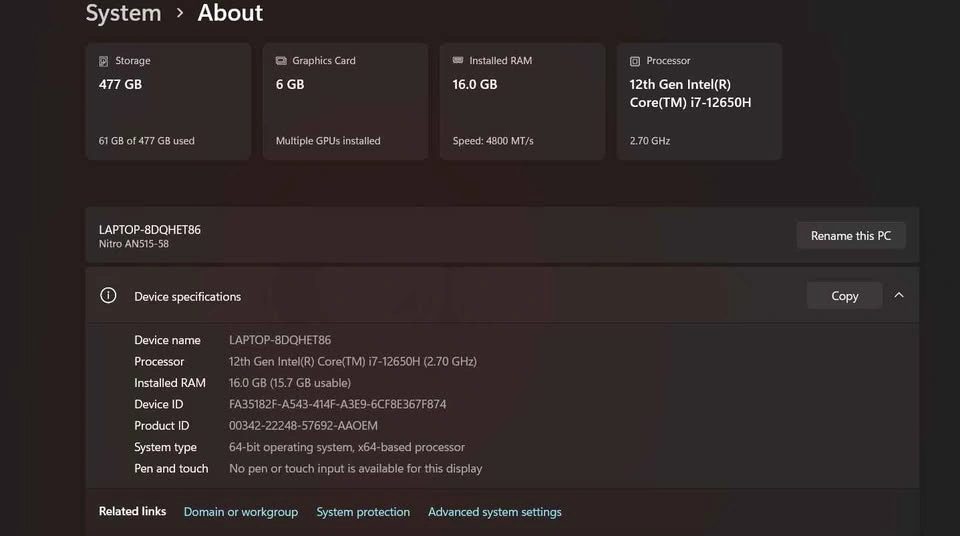Click '61 GB of 477 GB used' text
The image size is (960, 536).
146,141
